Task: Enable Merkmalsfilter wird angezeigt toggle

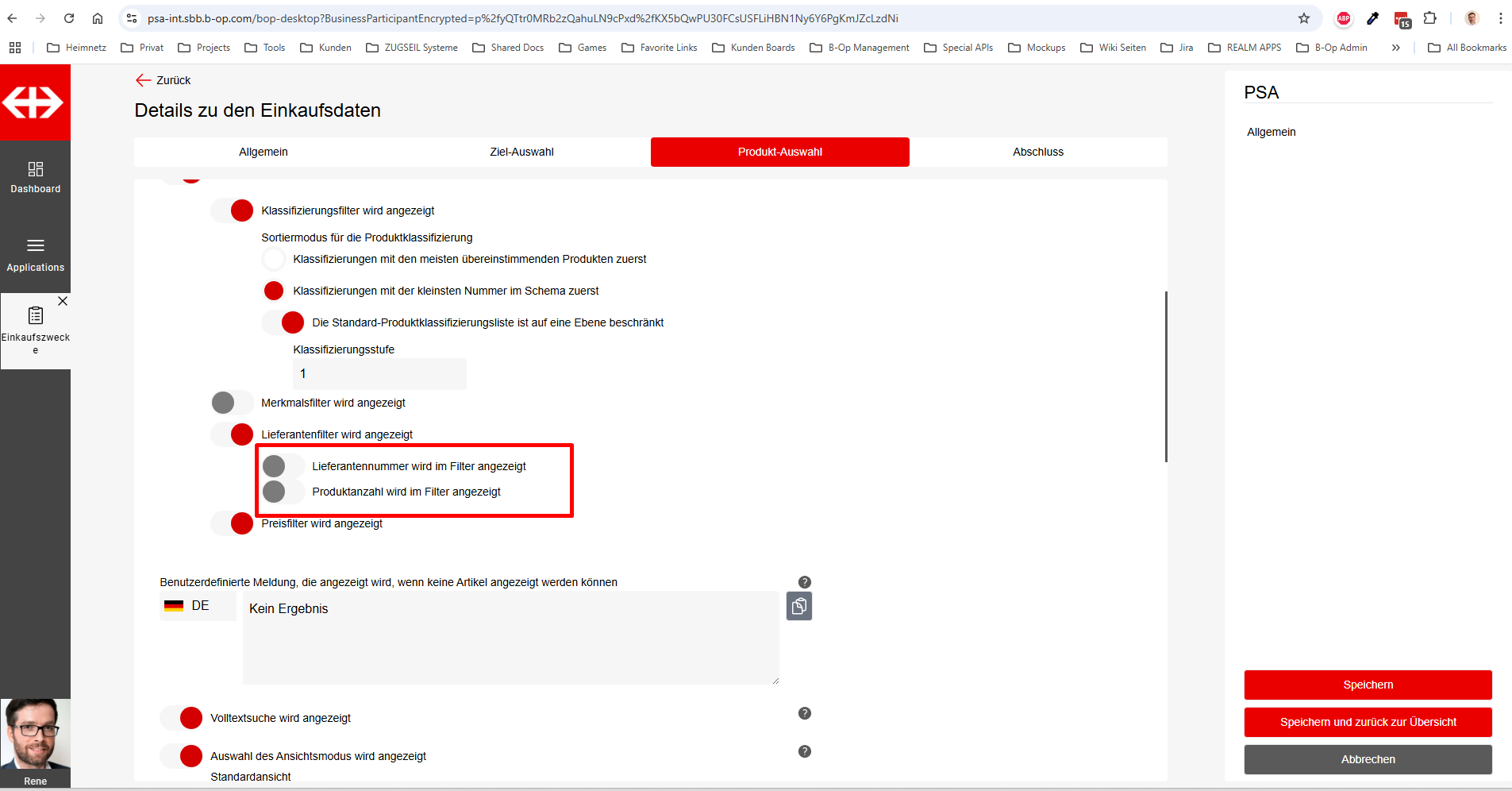Action: pyautogui.click(x=232, y=403)
